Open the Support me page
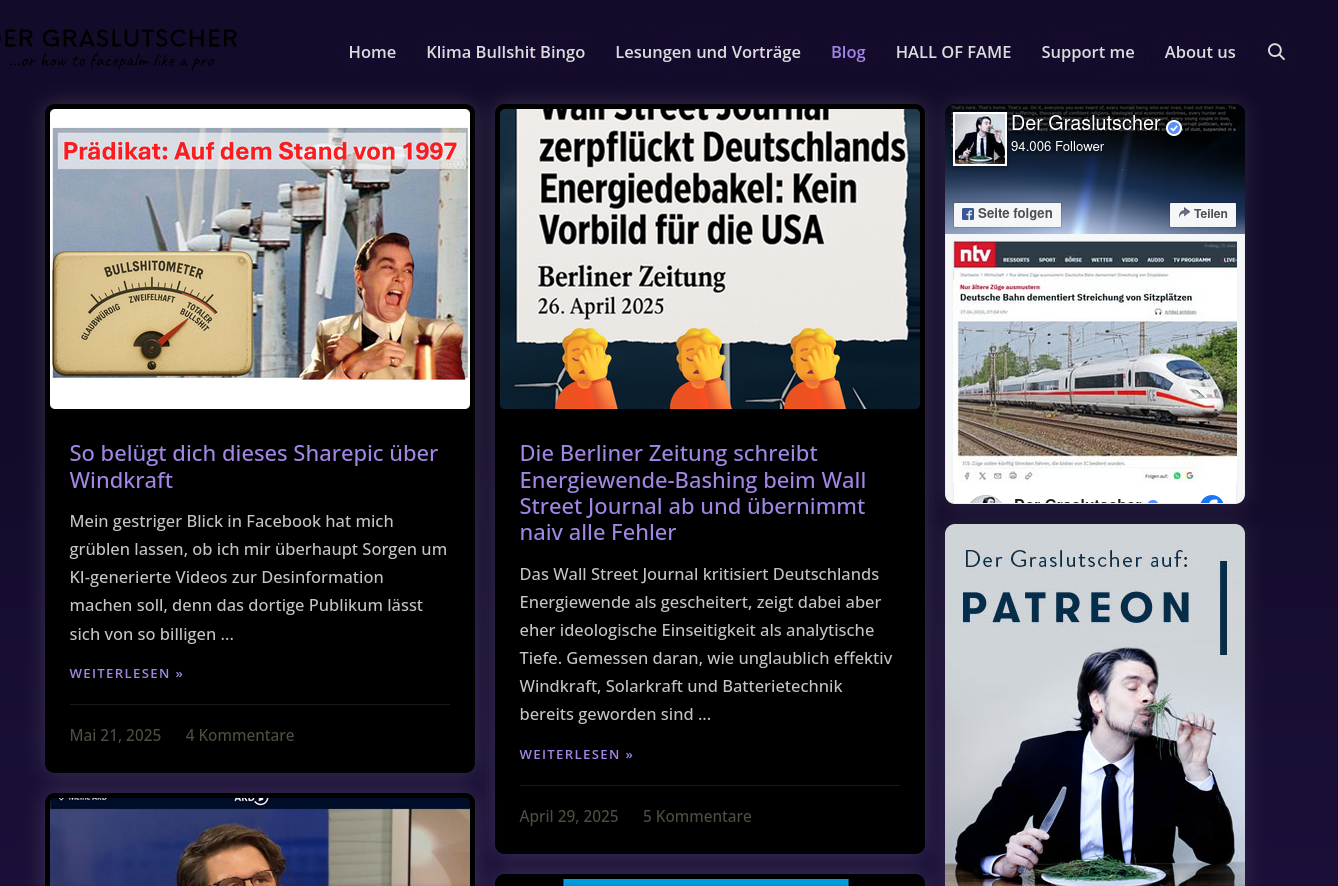This screenshot has width=1338, height=886. [1088, 52]
